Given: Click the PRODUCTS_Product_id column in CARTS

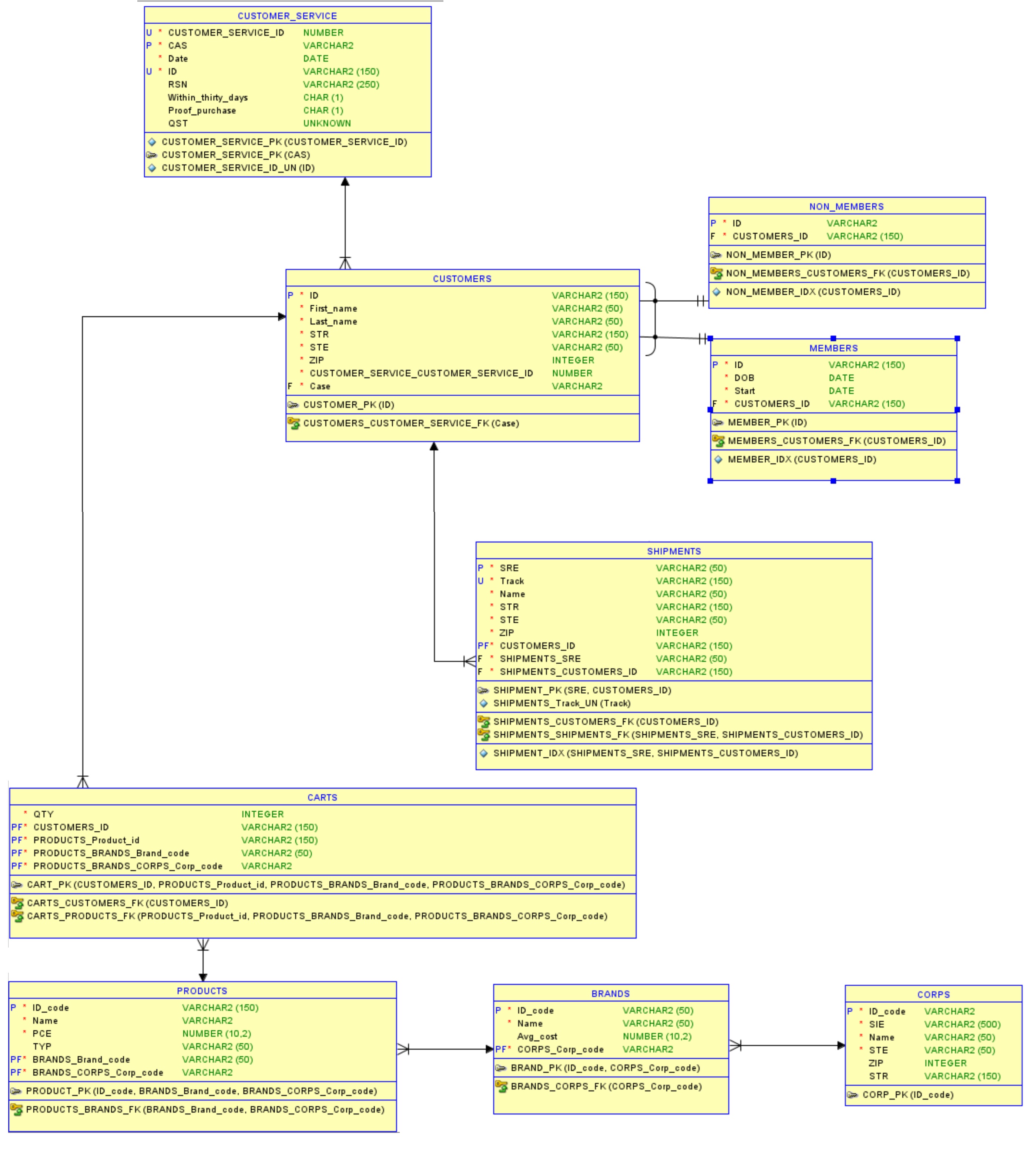Looking at the screenshot, I should pyautogui.click(x=322, y=841).
